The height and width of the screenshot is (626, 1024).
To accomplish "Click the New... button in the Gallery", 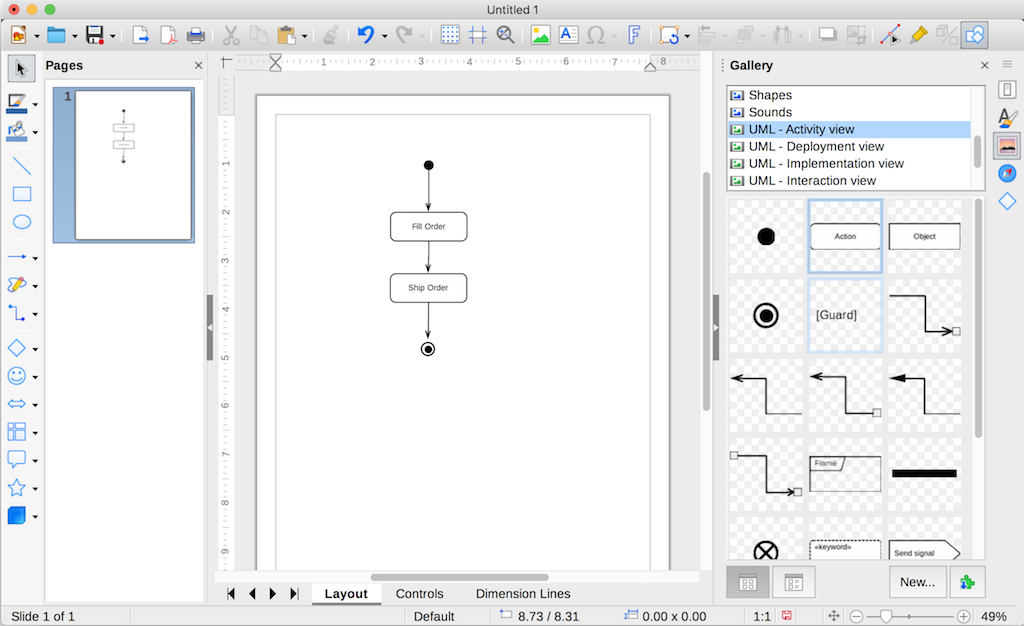I will coord(917,581).
